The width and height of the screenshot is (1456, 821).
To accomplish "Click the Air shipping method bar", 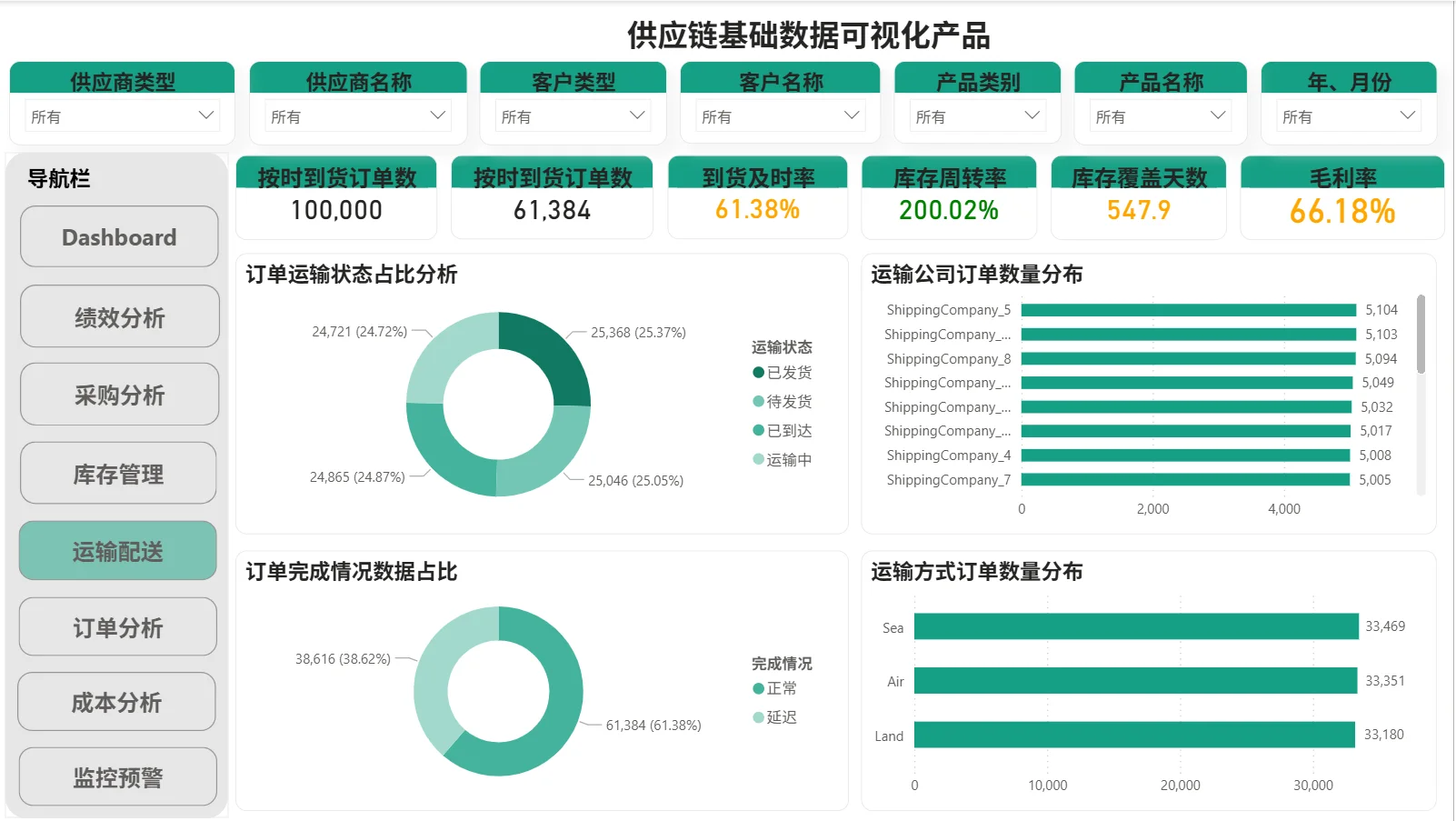I will 1135,681.
